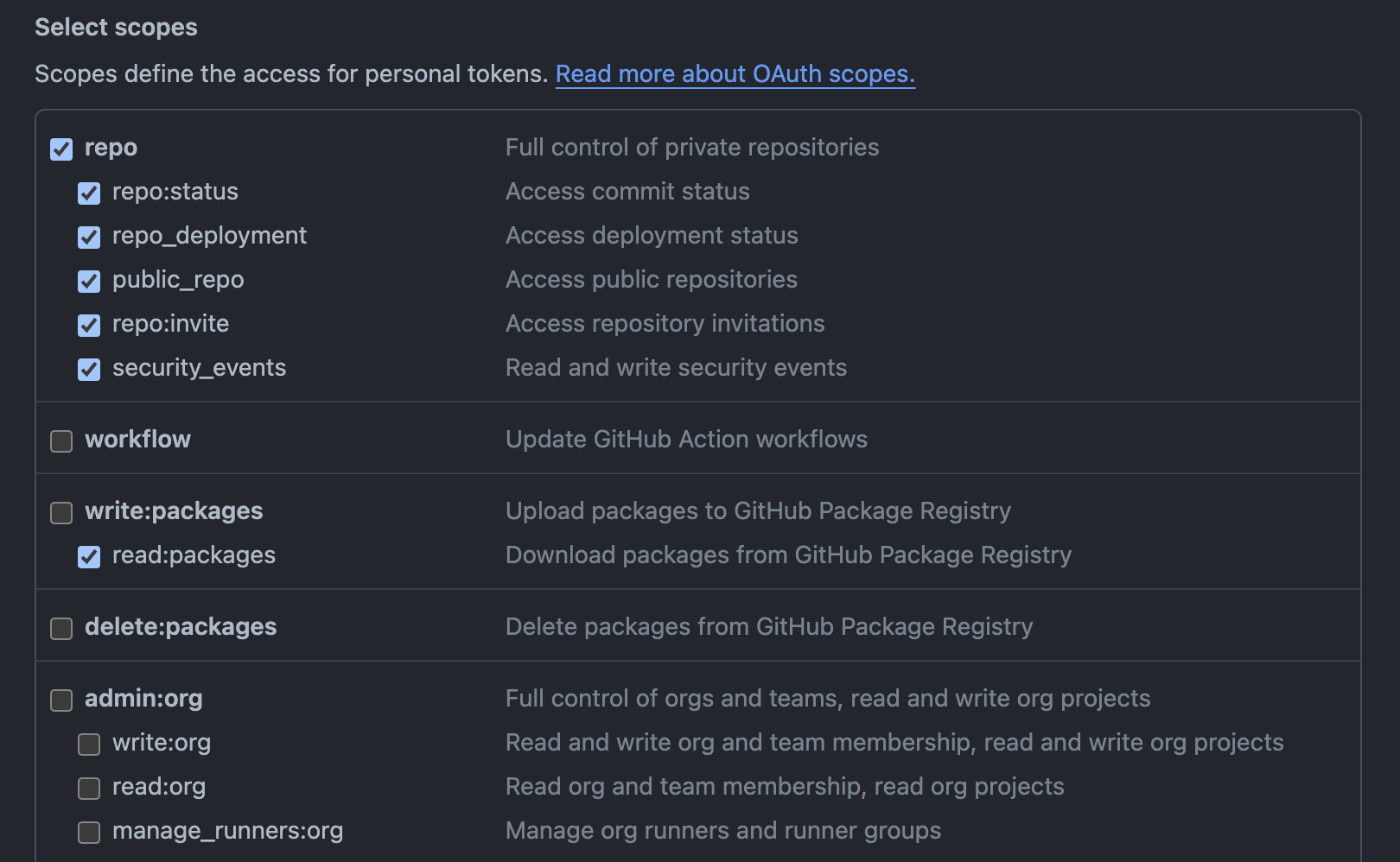The height and width of the screenshot is (862, 1400).
Task: Check the manage_runners:org checkbox
Action: point(89,833)
